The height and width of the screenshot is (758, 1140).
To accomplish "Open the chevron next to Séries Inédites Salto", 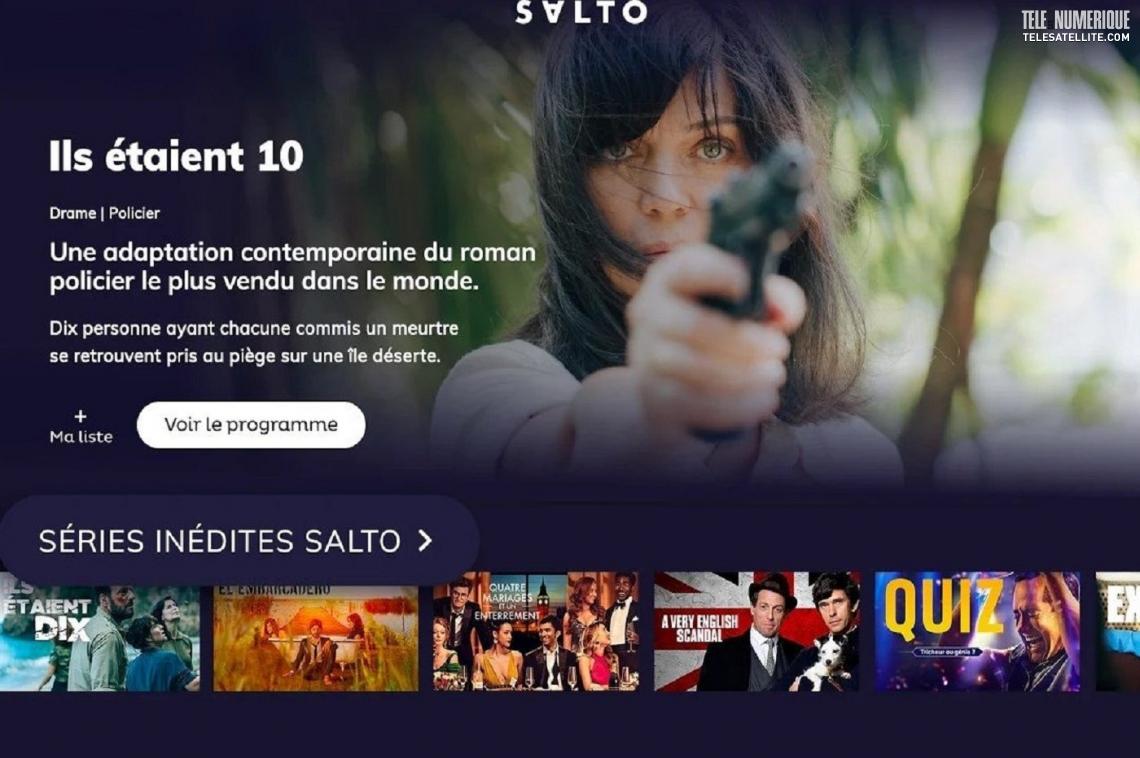I will tap(425, 540).
